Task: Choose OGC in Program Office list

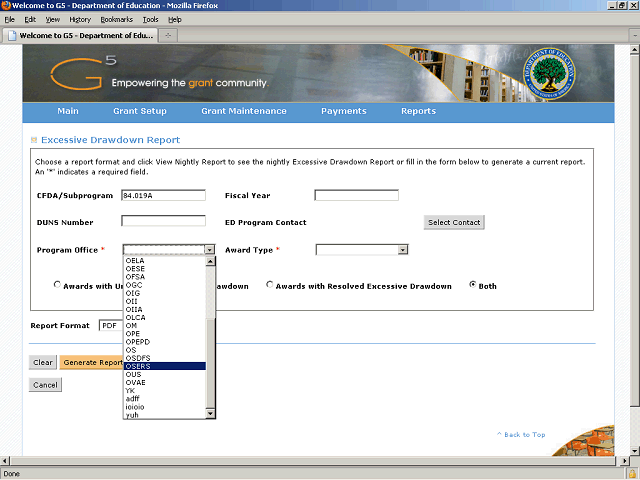Action: tap(165, 285)
